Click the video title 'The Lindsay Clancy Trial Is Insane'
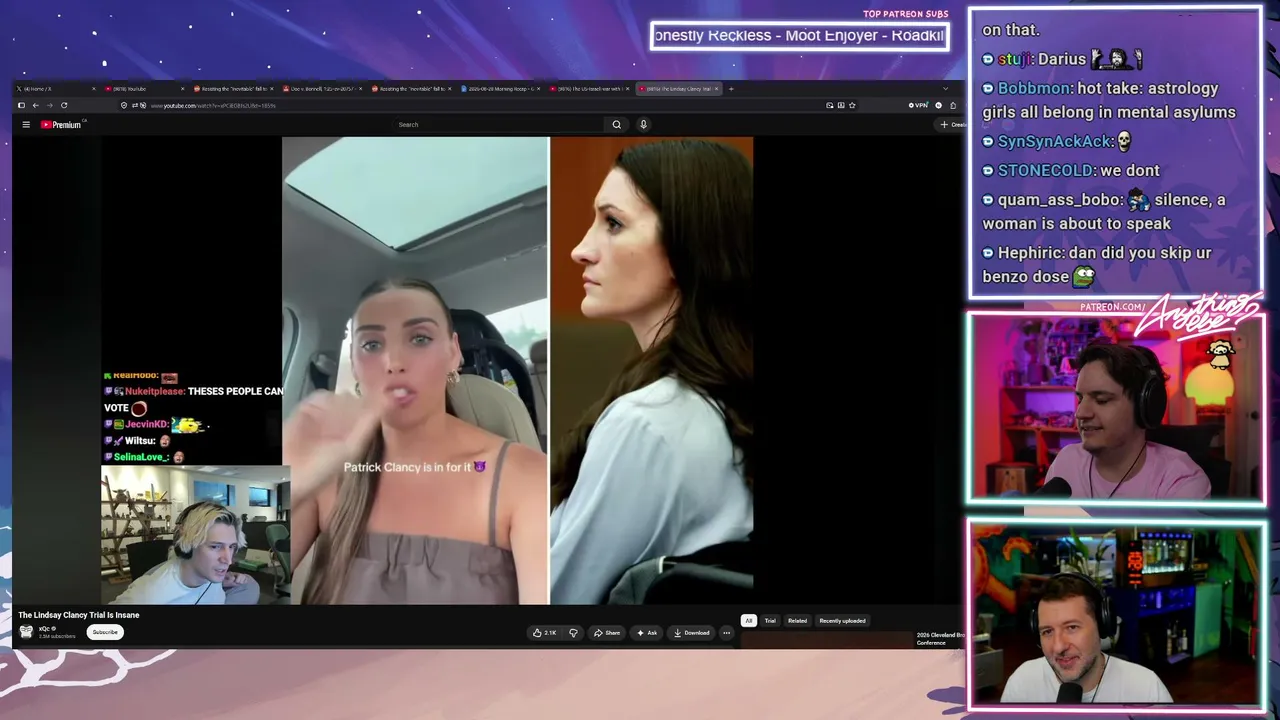Image resolution: width=1280 pixels, height=720 pixels. coord(78,615)
